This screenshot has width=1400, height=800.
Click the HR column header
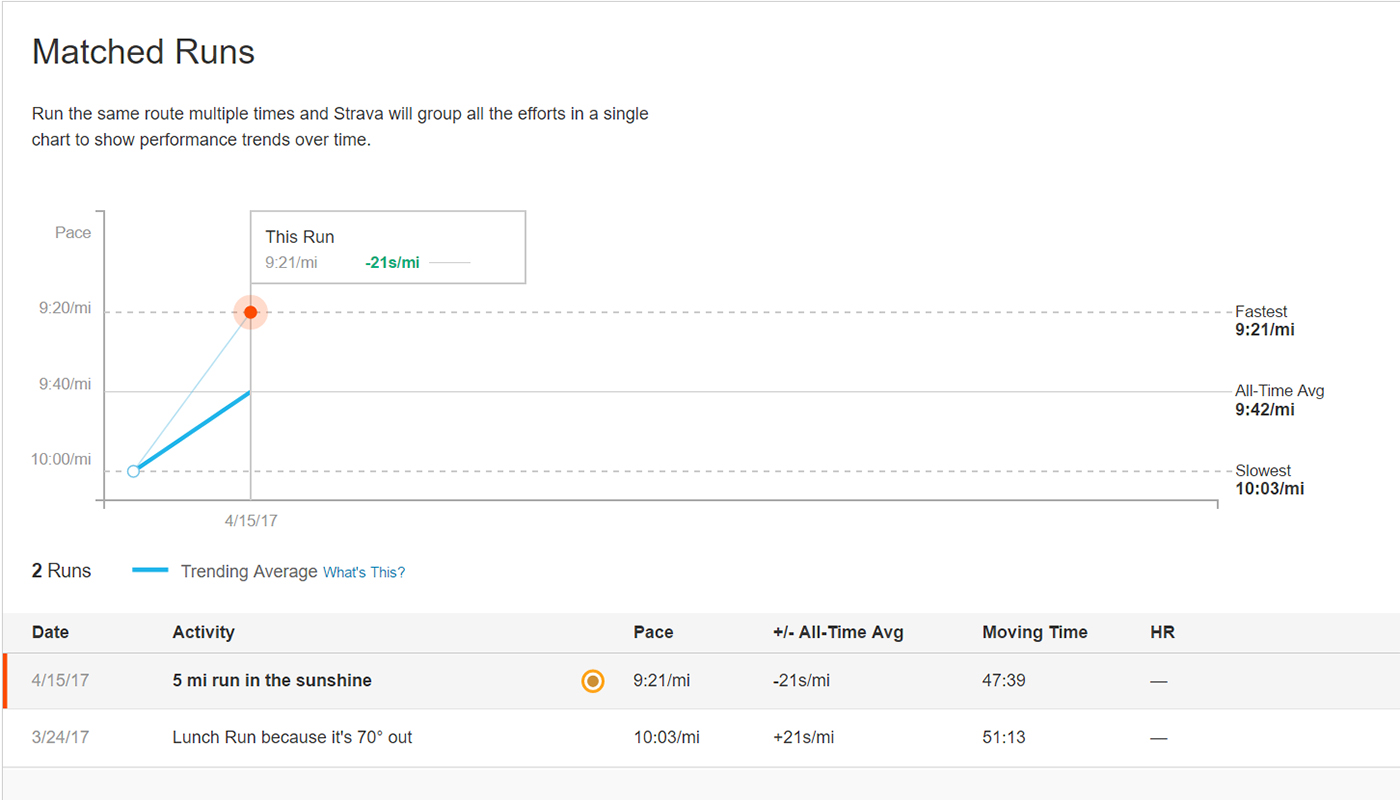coord(1162,632)
